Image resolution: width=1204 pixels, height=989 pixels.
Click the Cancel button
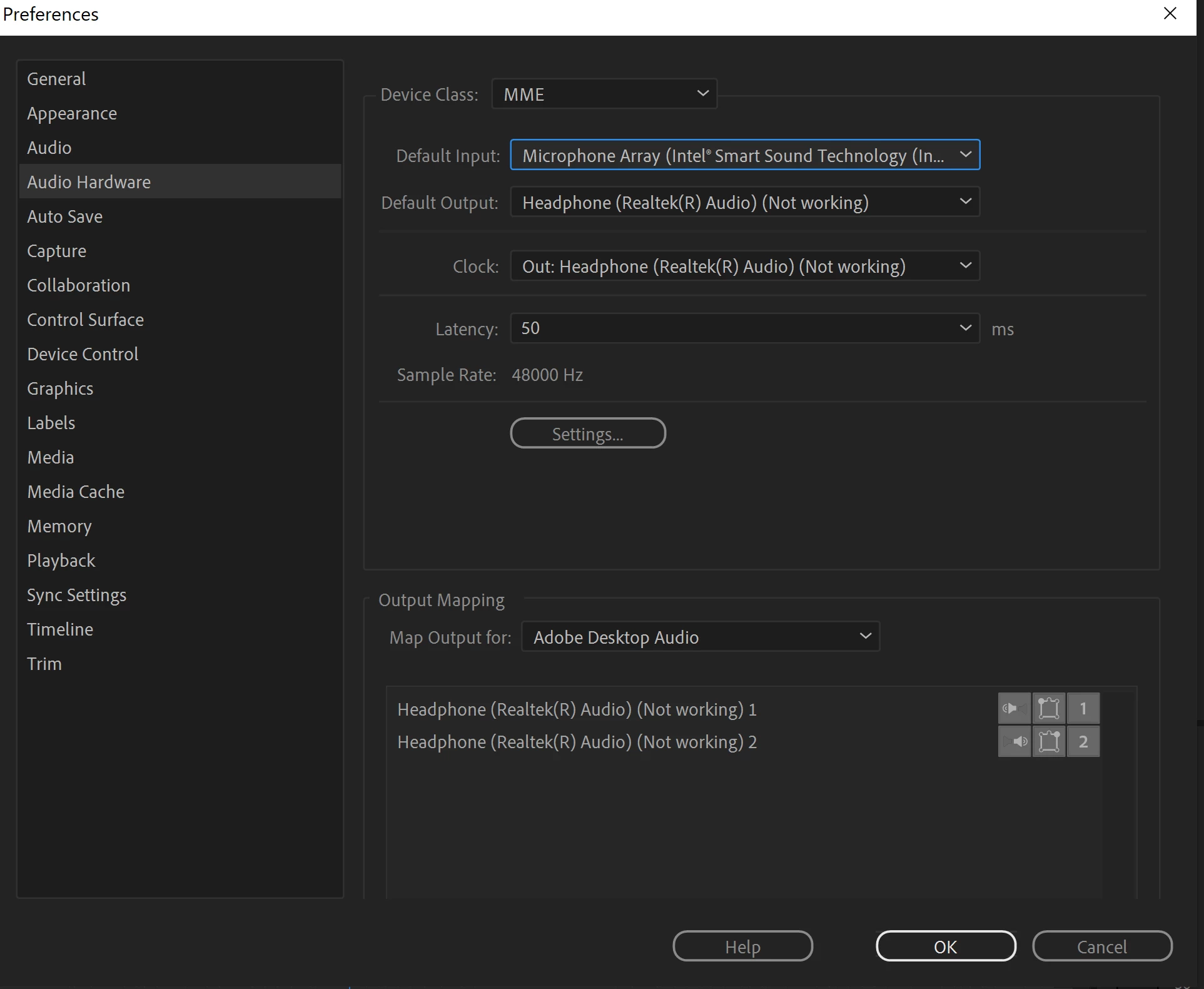coord(1101,946)
